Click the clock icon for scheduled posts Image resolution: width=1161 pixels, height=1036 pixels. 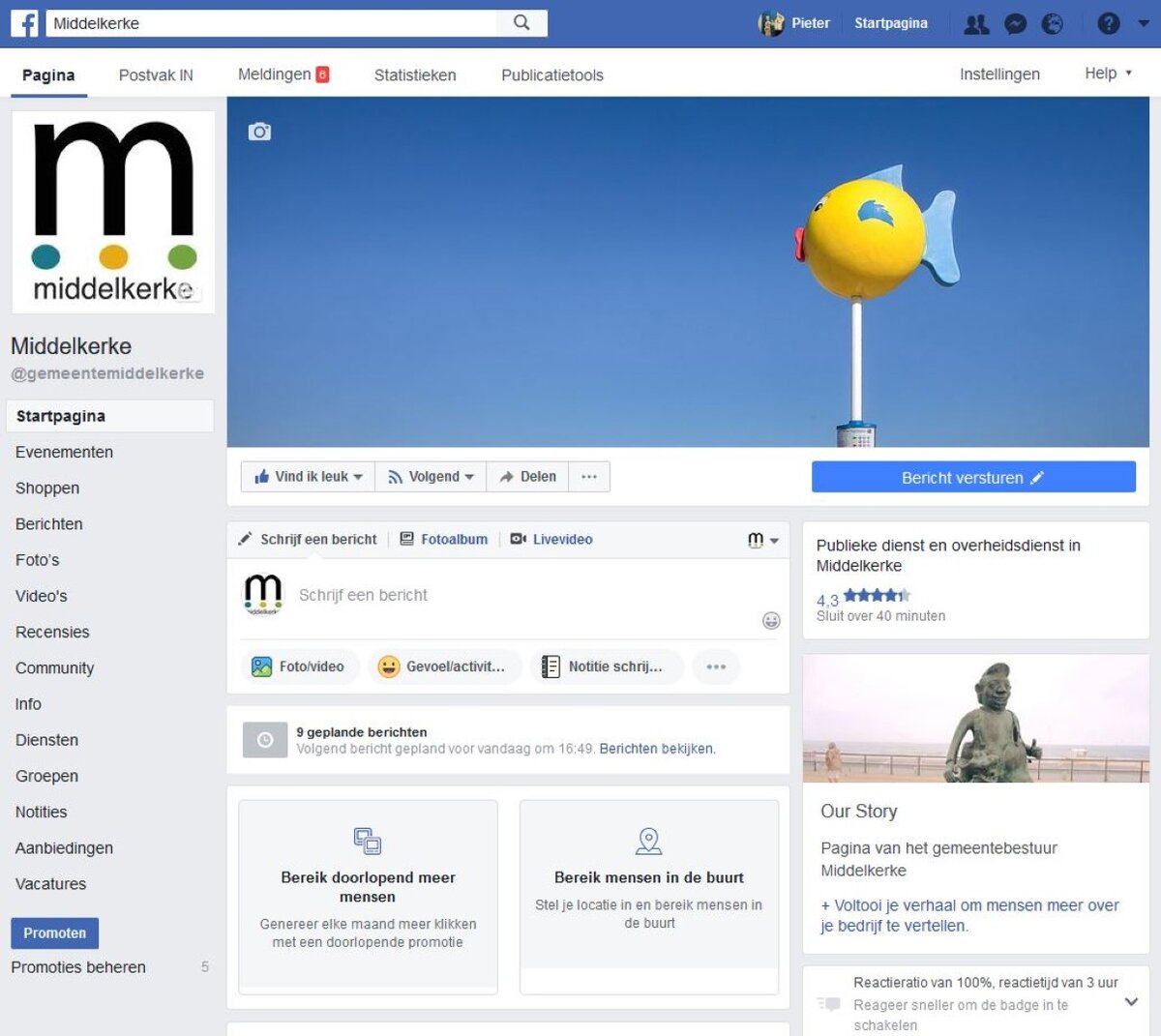pos(264,740)
